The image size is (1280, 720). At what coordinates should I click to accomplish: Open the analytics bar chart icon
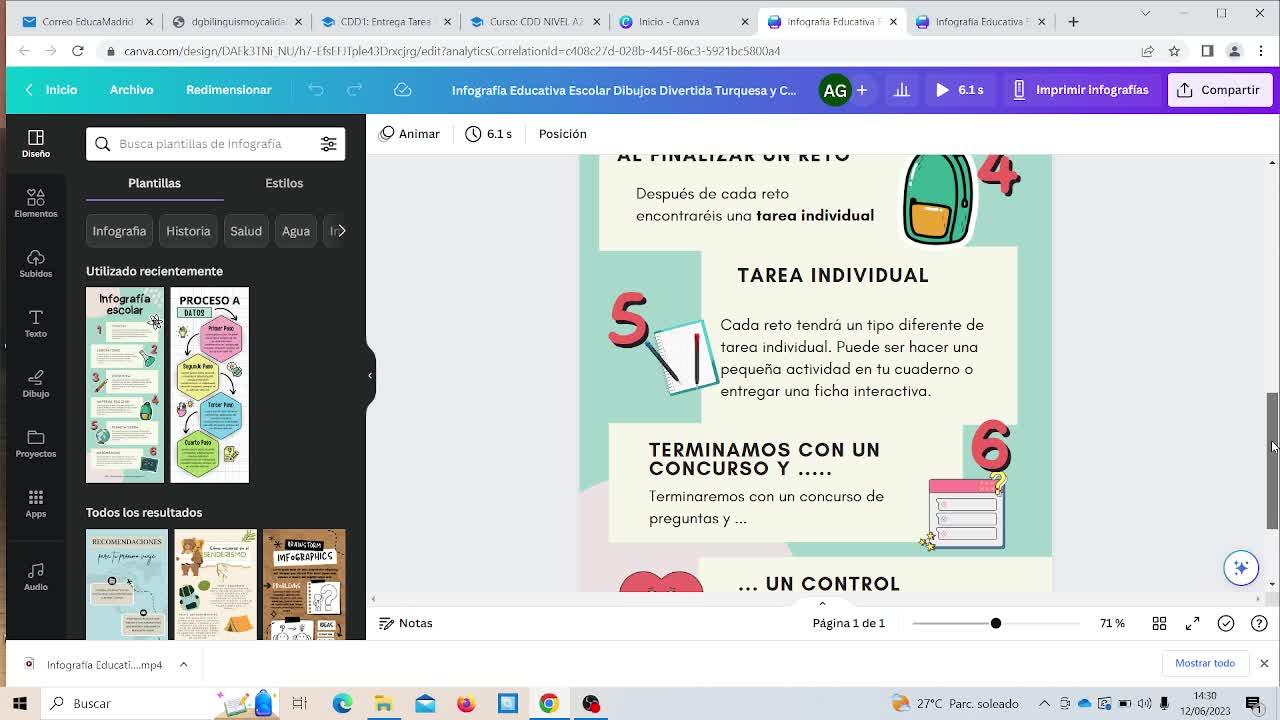click(x=901, y=90)
